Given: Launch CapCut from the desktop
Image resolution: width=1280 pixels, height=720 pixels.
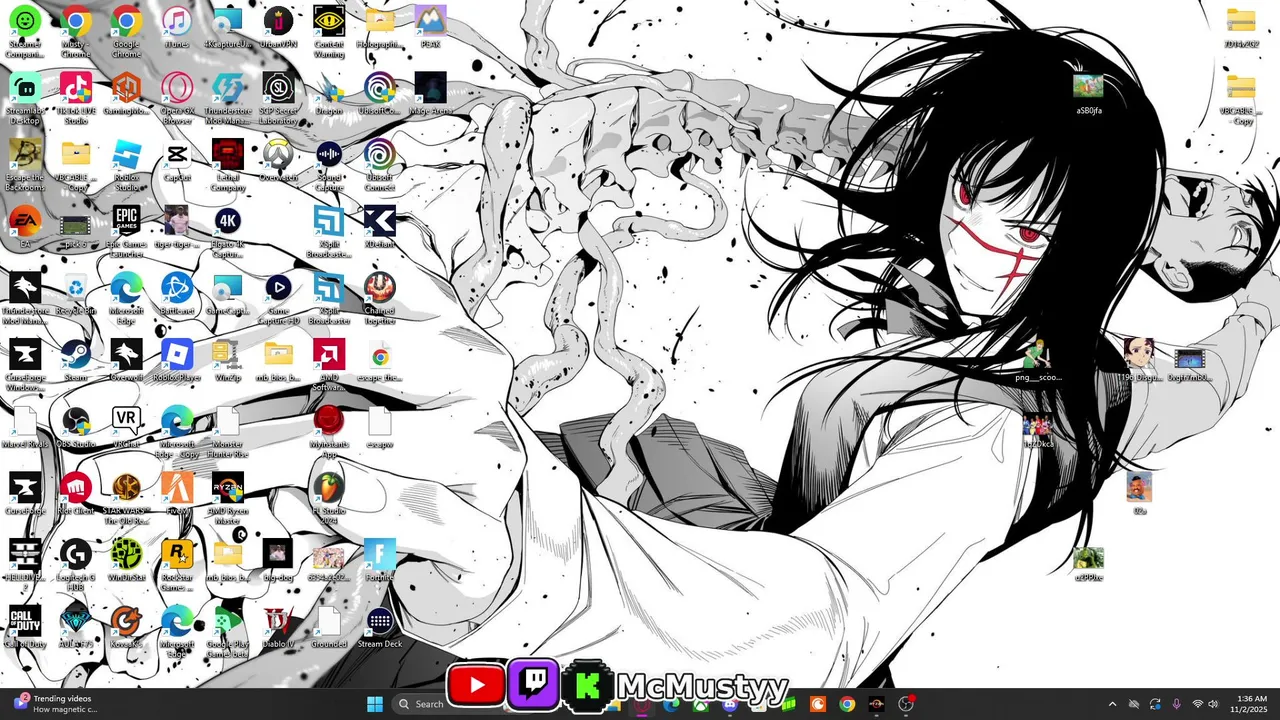Looking at the screenshot, I should [177, 160].
